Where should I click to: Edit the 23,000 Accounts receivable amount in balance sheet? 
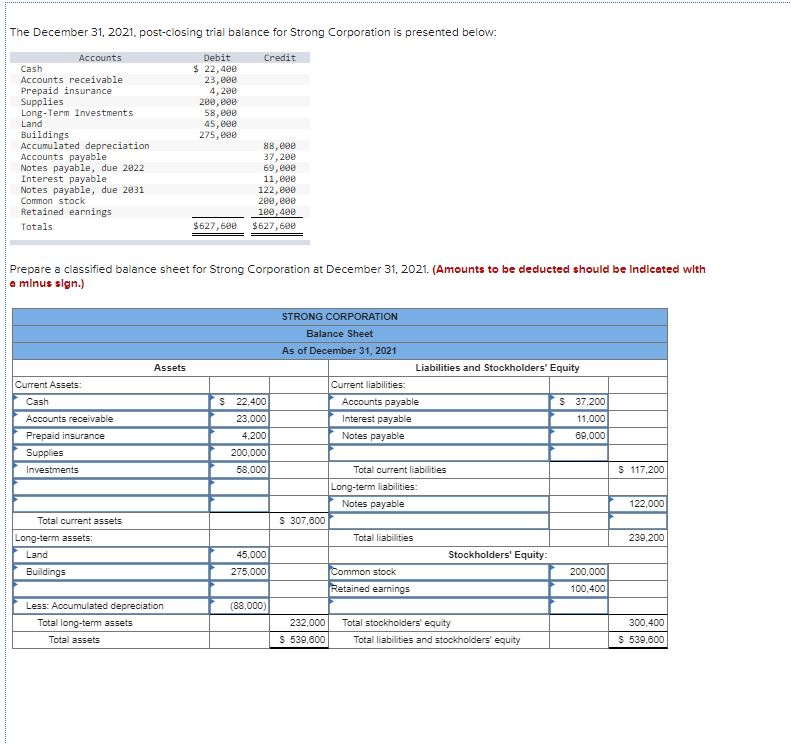click(240, 419)
